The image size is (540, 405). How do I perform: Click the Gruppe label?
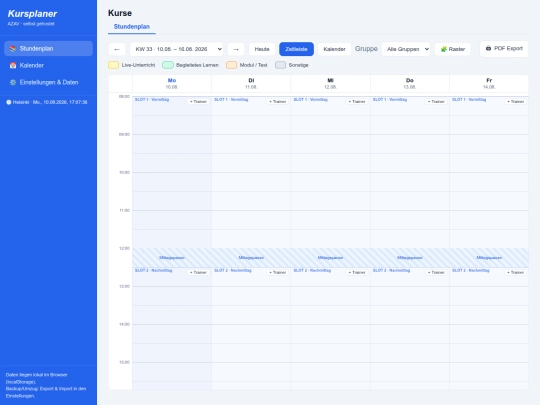[366, 49]
